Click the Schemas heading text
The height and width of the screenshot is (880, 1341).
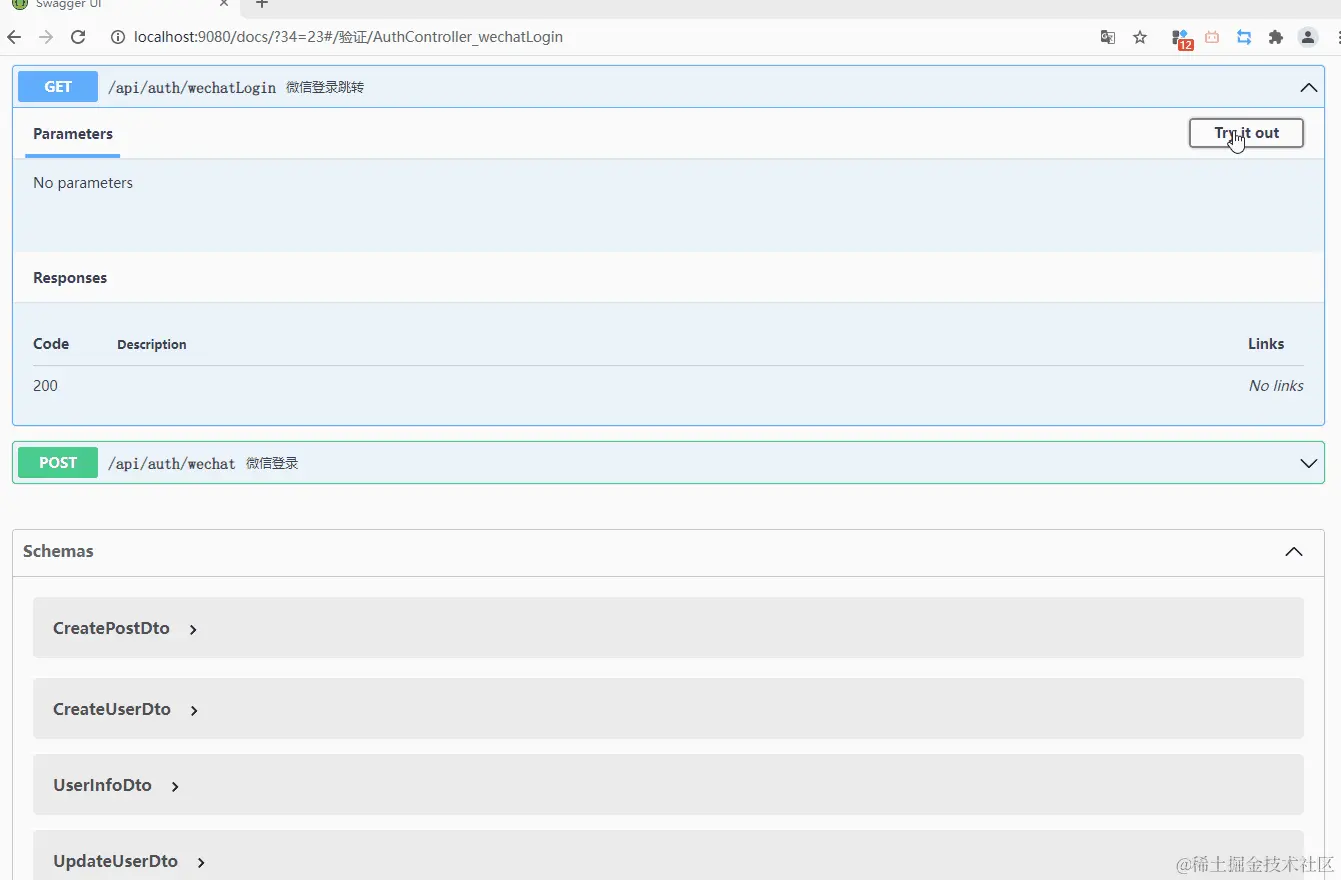pos(58,551)
